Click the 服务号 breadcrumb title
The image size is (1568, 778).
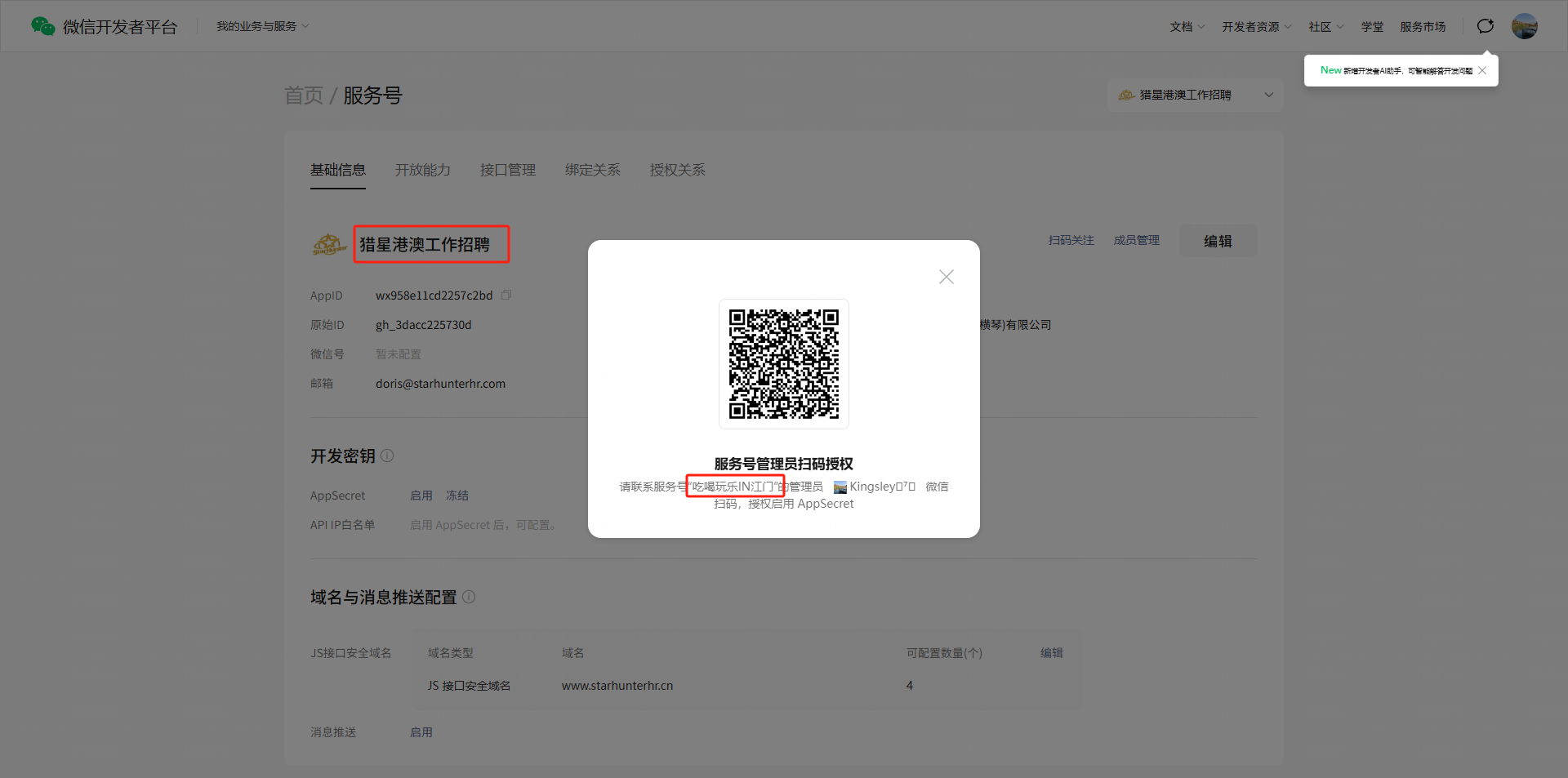pyautogui.click(x=373, y=96)
